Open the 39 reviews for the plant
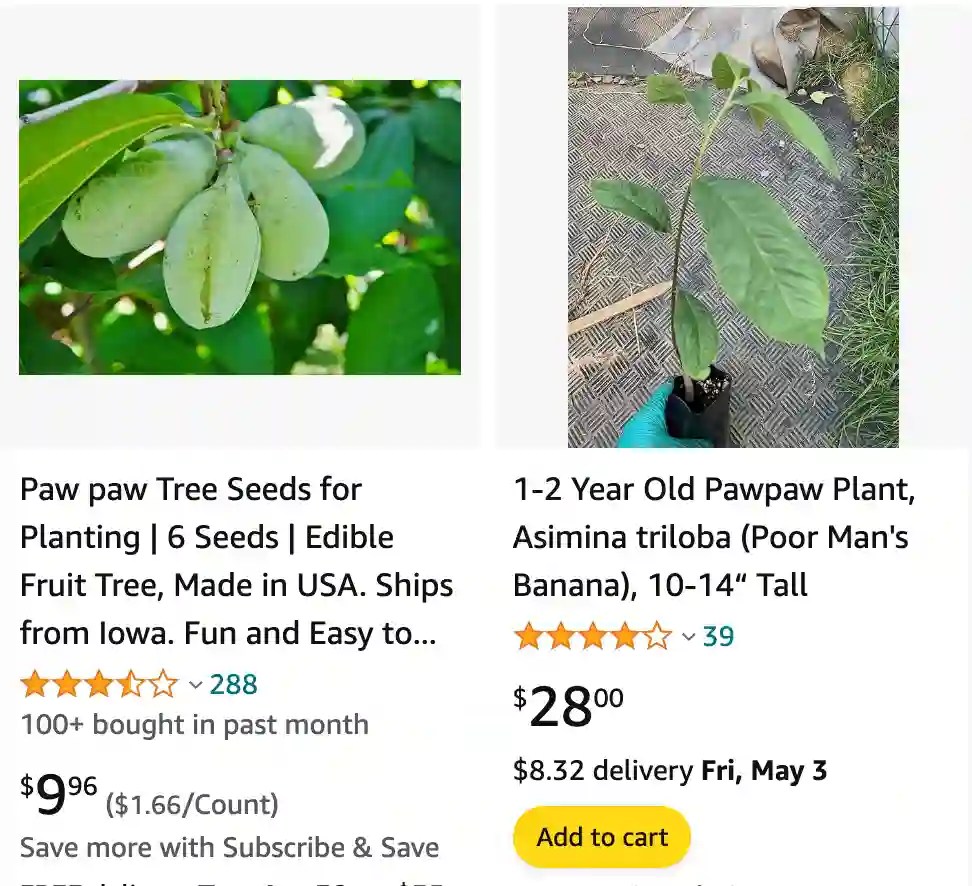972x886 pixels. [x=721, y=635]
